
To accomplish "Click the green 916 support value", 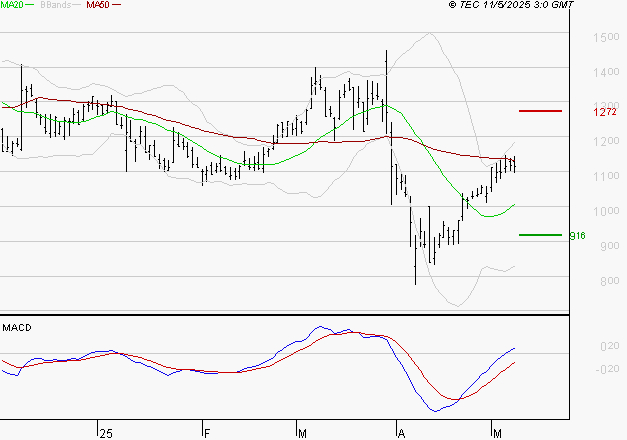I will [577, 236].
